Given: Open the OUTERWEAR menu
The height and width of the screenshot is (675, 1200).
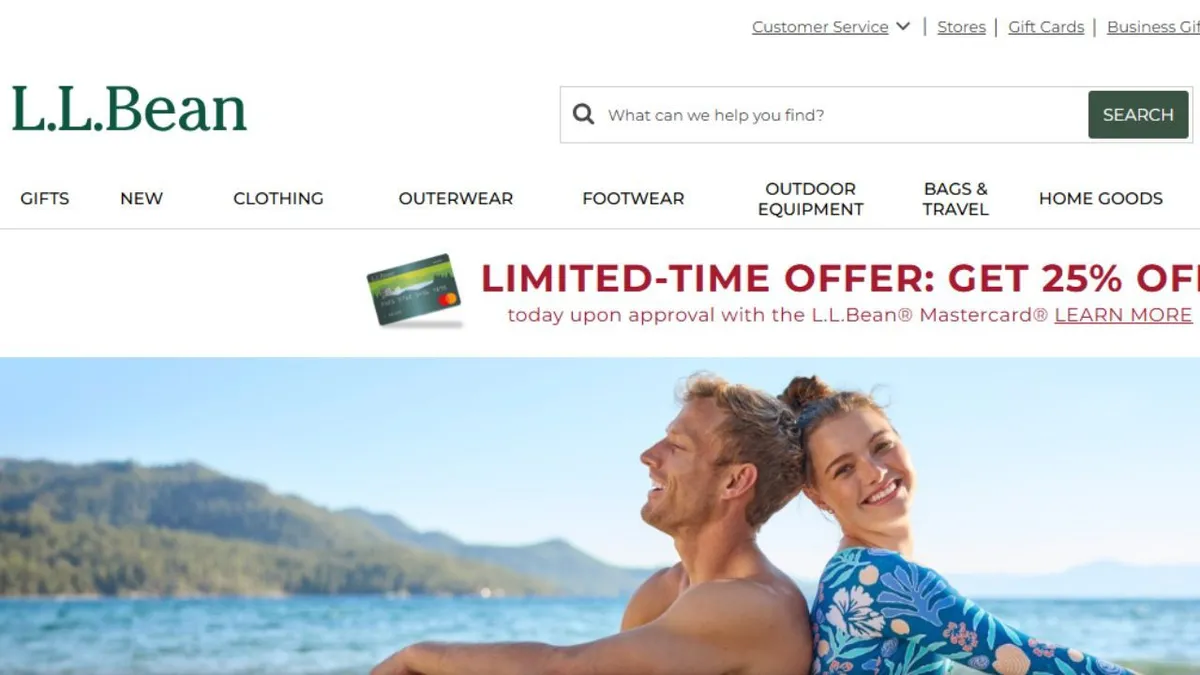Looking at the screenshot, I should click(456, 198).
